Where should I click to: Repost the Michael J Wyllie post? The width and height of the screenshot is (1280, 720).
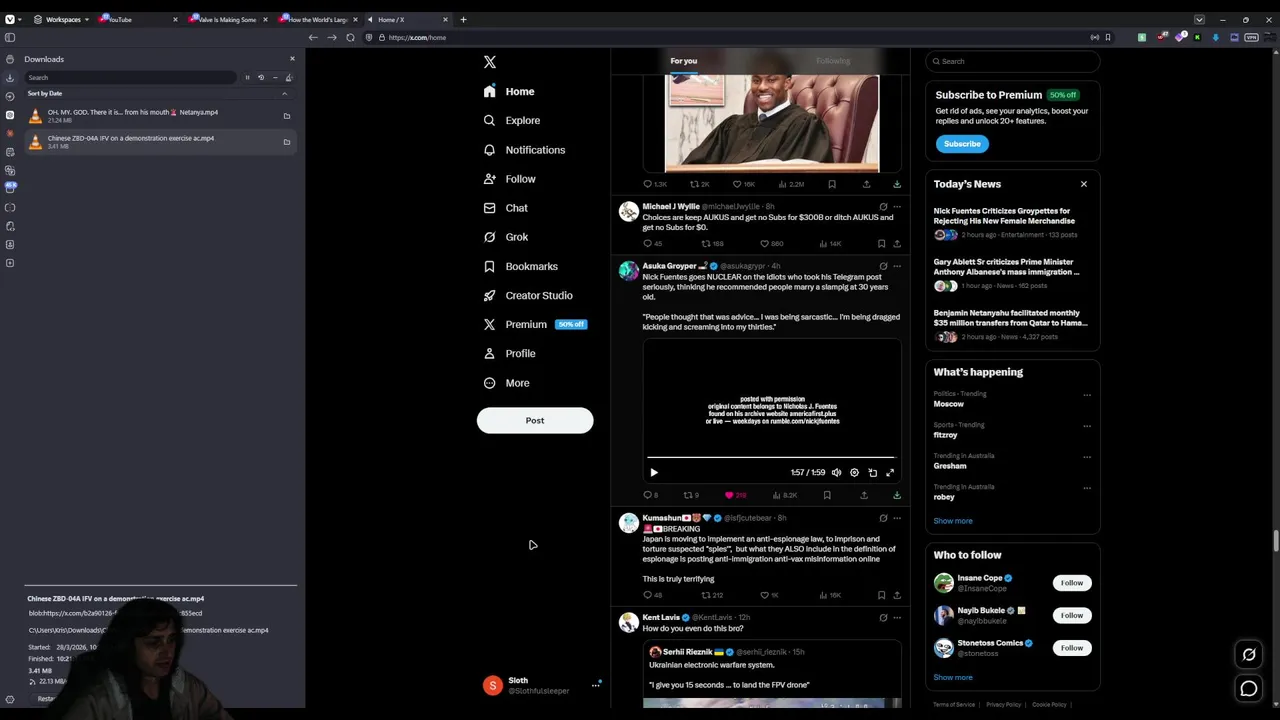(x=711, y=243)
